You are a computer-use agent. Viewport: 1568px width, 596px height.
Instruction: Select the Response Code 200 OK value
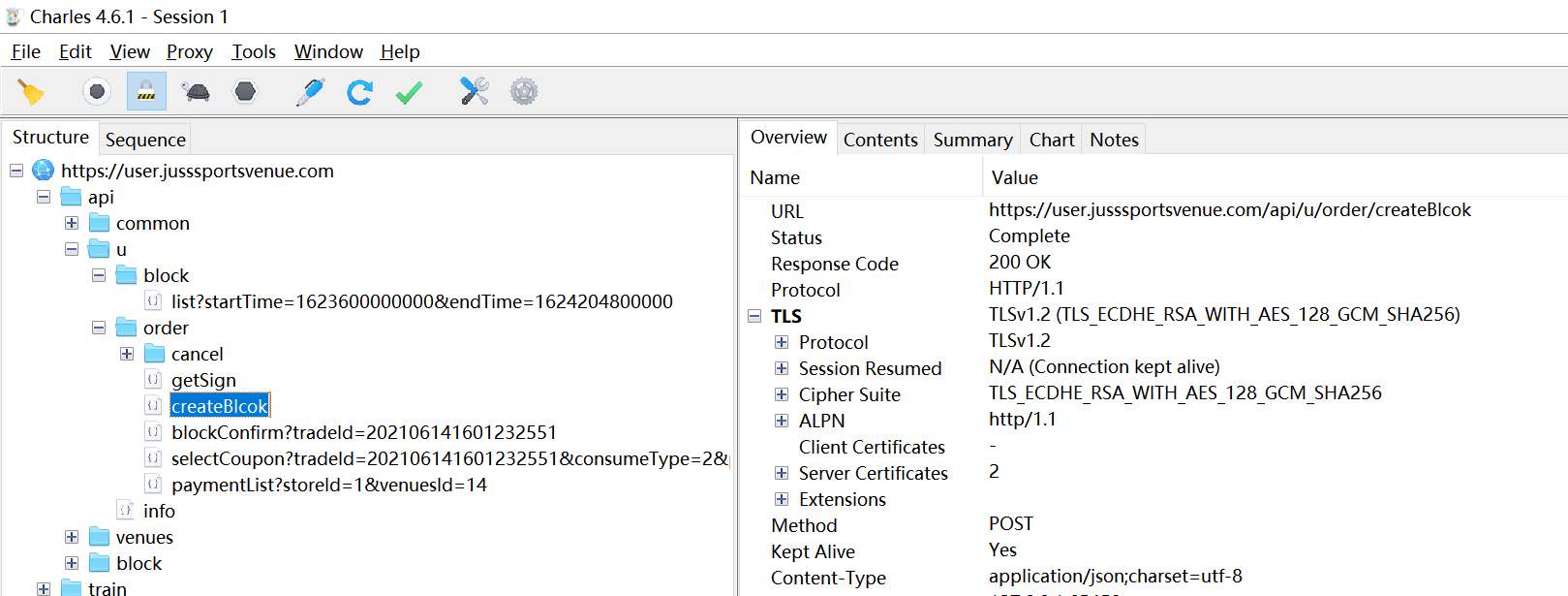[1020, 262]
